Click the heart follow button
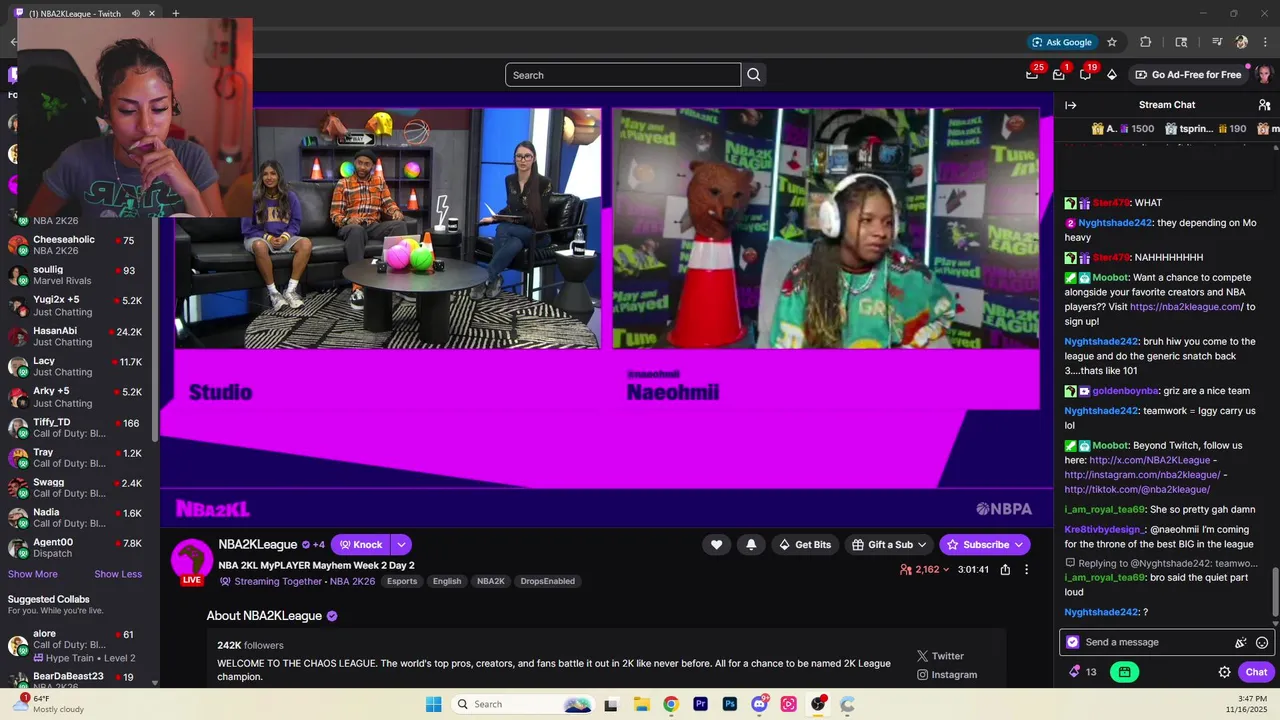Image resolution: width=1280 pixels, height=720 pixels. pos(716,545)
